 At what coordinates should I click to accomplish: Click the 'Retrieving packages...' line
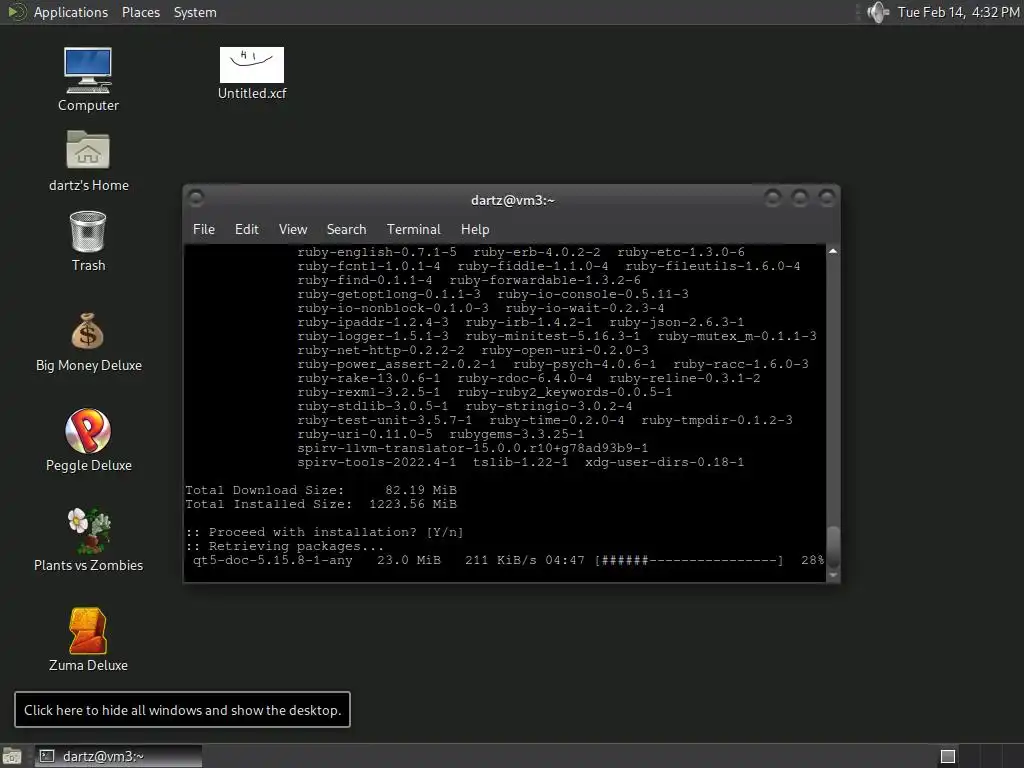285,546
